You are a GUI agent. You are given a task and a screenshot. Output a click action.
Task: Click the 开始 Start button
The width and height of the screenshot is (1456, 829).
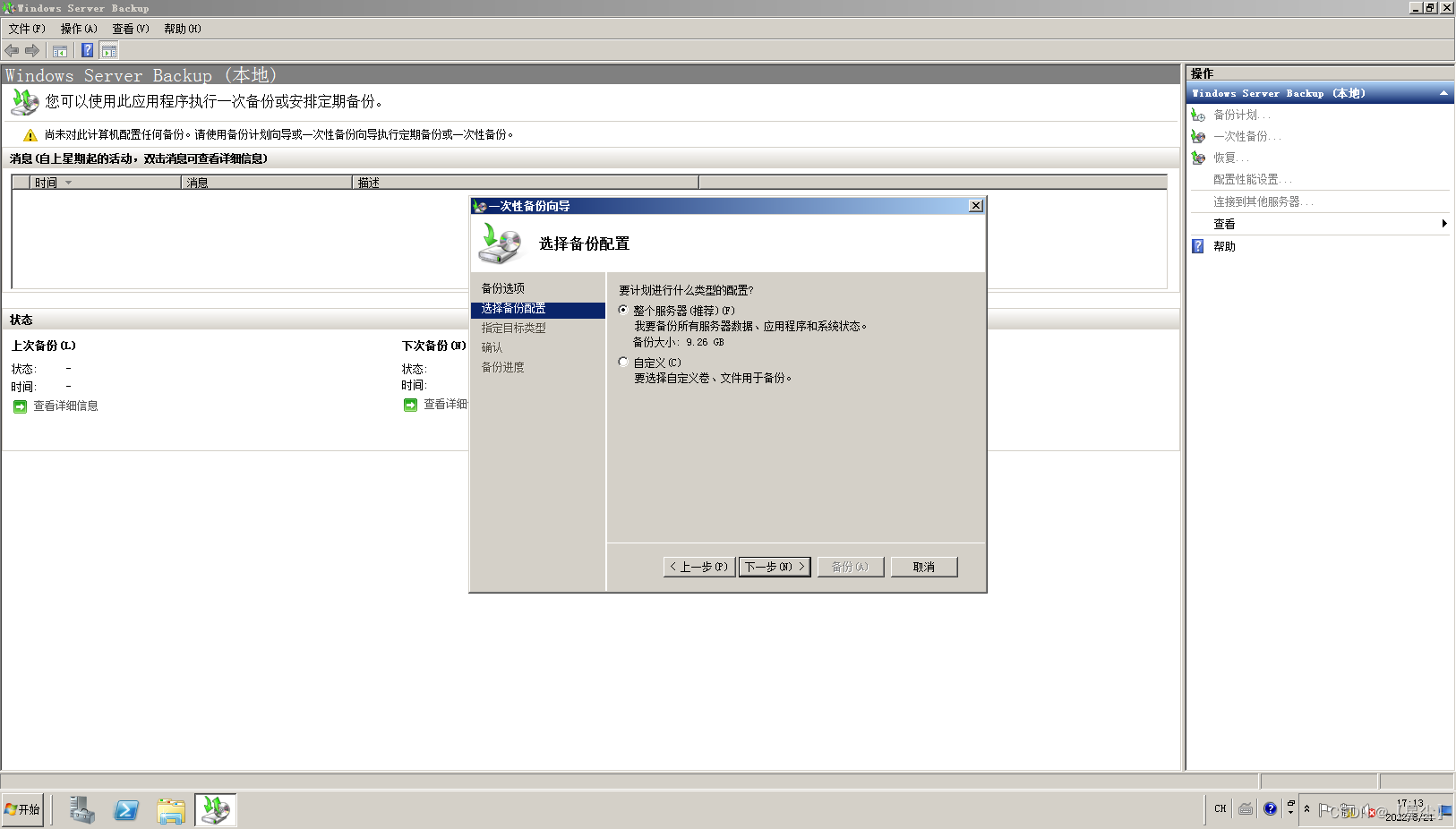tap(23, 809)
